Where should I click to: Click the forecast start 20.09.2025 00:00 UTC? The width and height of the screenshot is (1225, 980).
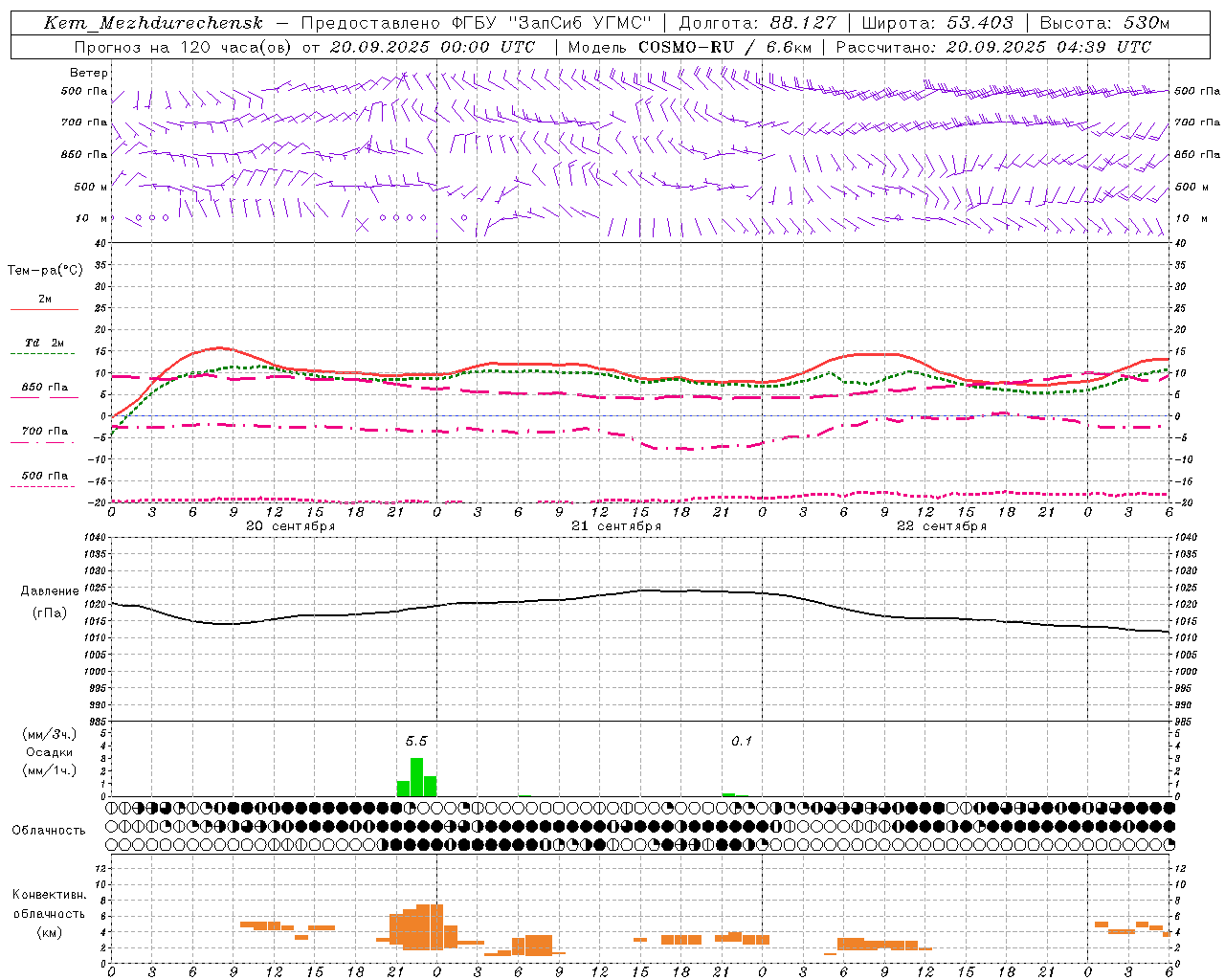(433, 47)
